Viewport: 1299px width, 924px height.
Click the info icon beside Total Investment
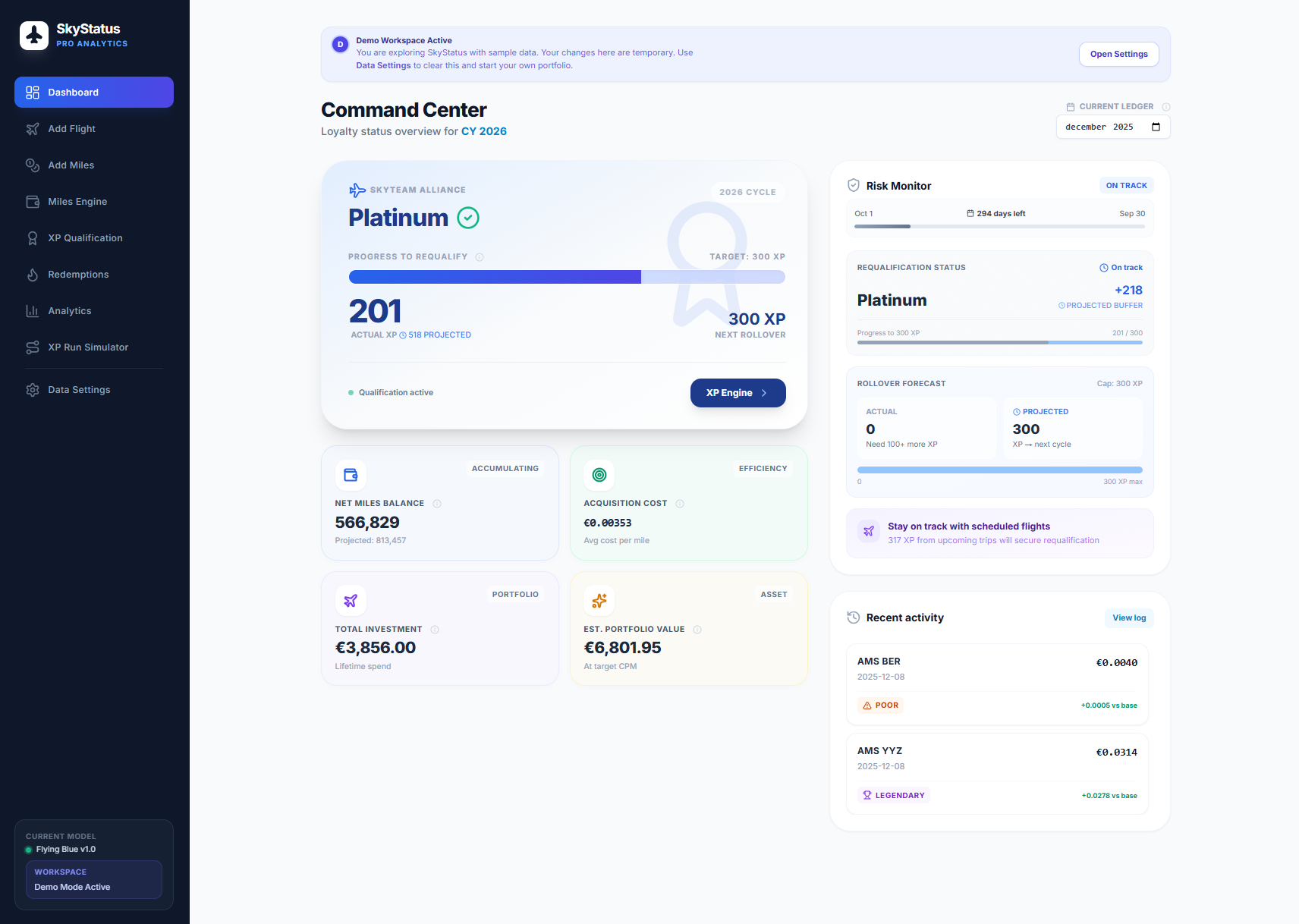(435, 630)
